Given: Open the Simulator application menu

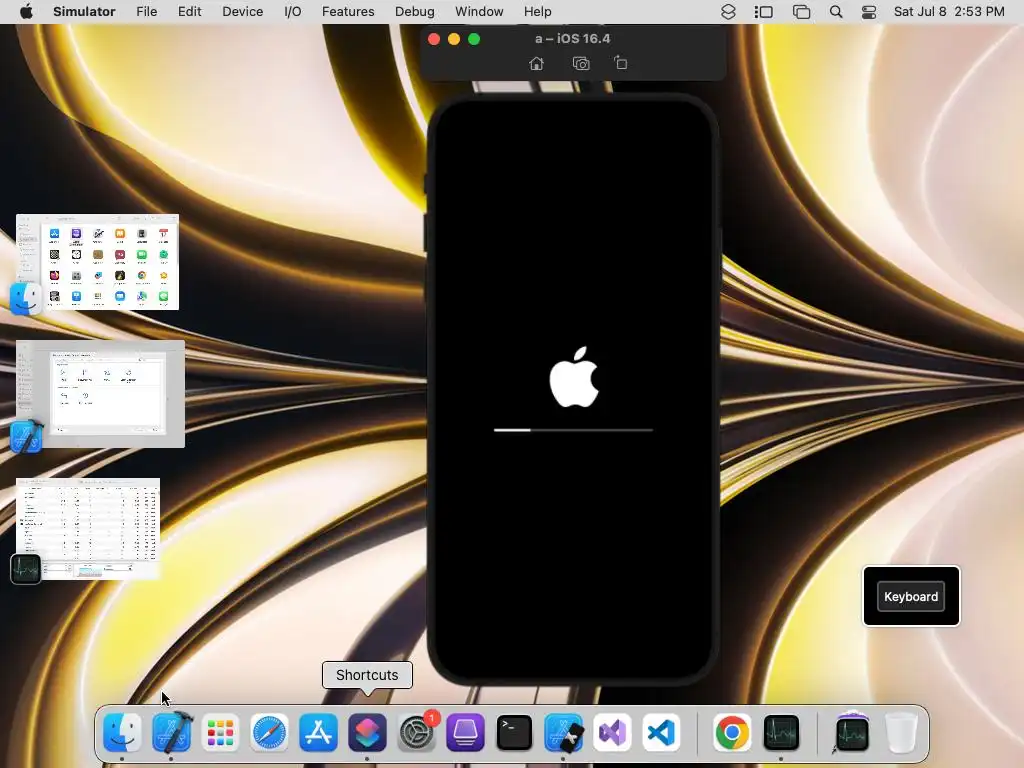Looking at the screenshot, I should tap(84, 11).
